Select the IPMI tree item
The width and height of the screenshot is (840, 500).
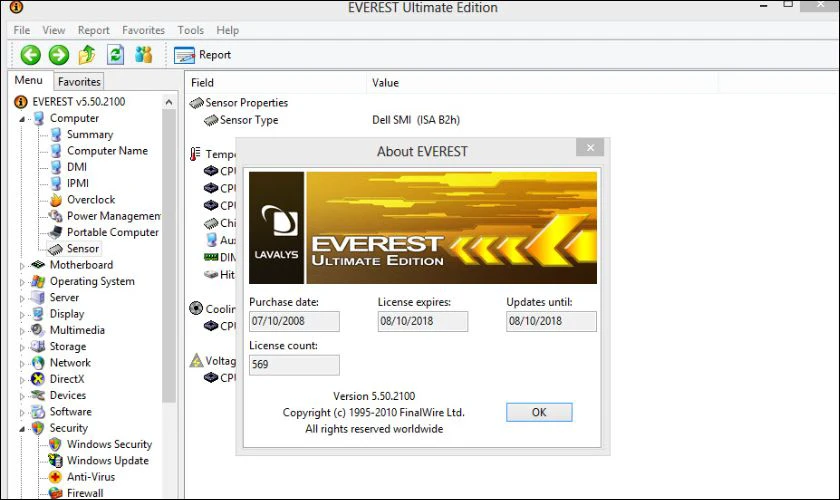(x=78, y=183)
